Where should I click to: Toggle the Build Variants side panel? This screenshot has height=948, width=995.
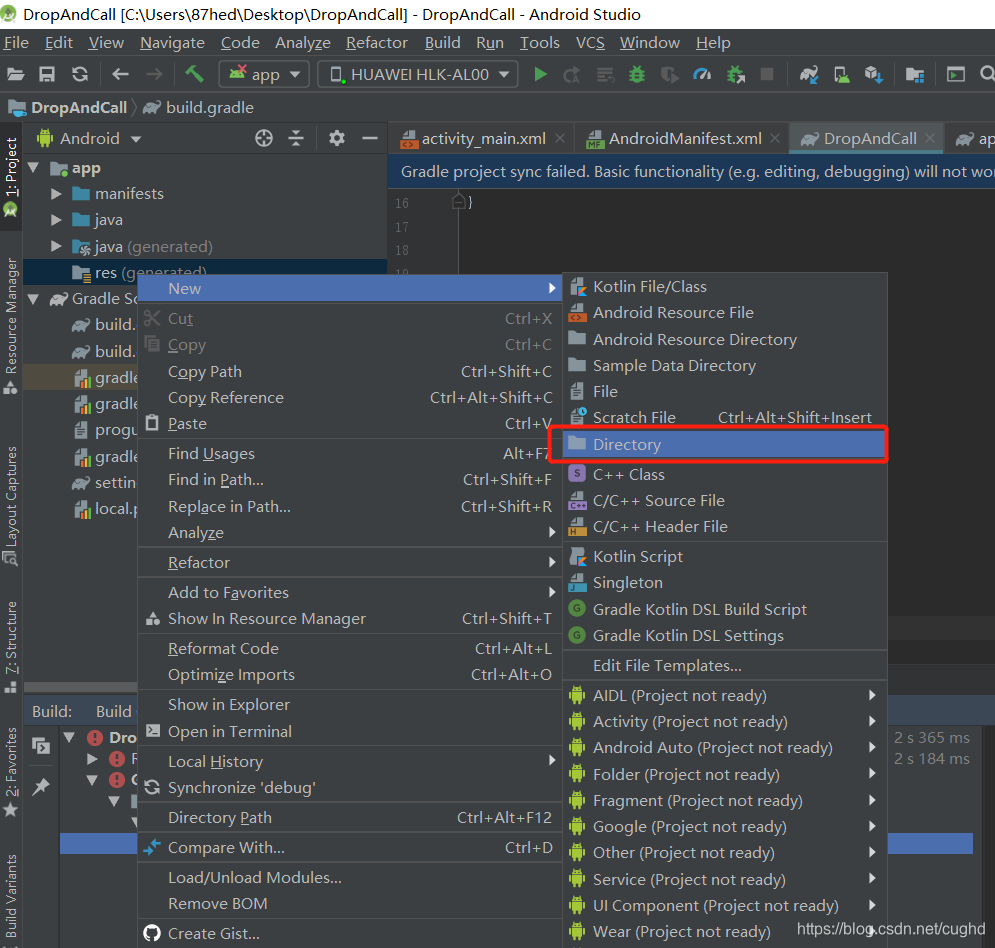(11, 898)
